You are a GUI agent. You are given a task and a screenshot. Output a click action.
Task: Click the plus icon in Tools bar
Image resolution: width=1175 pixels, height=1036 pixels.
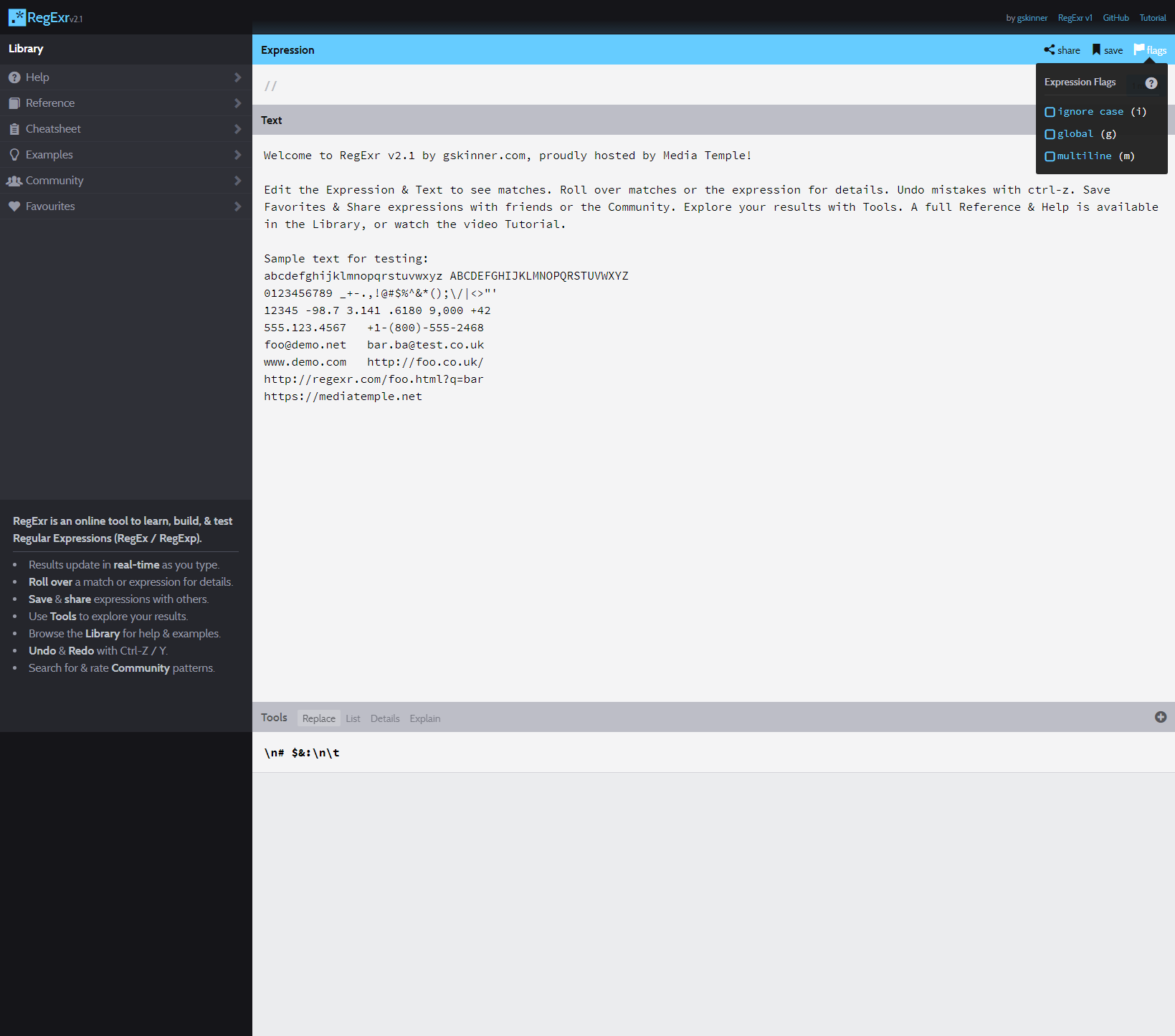click(1161, 717)
